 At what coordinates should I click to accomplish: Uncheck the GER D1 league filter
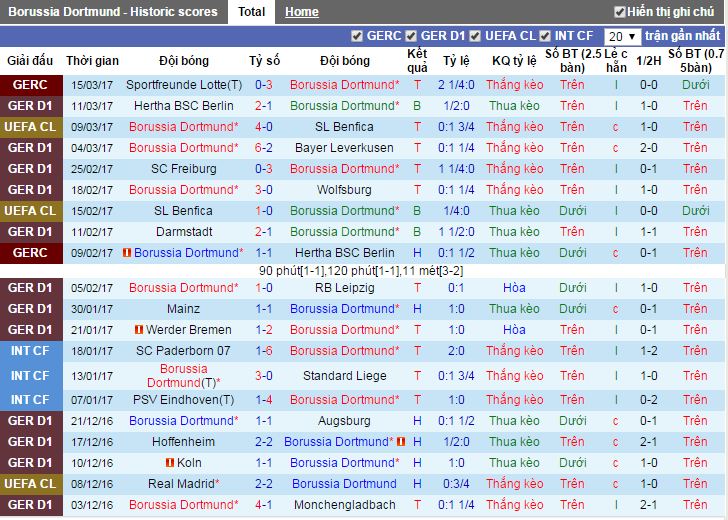click(410, 36)
